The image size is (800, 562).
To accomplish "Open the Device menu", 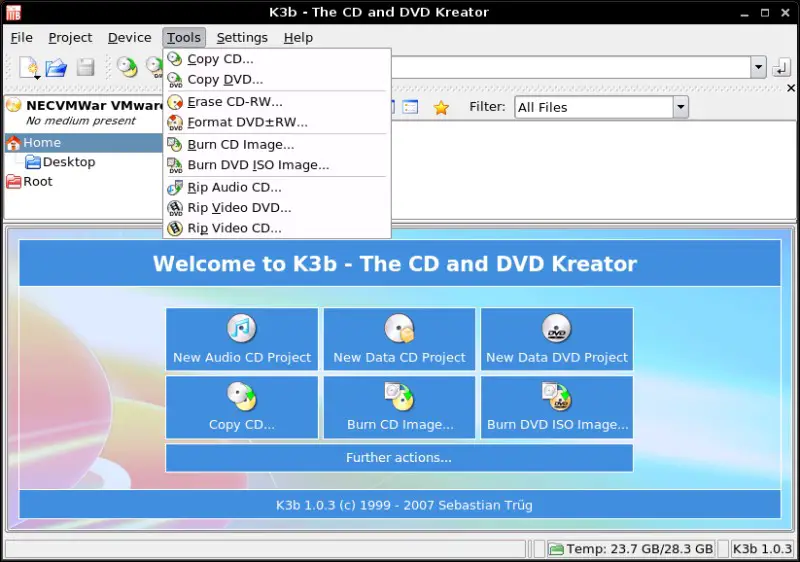I will click(130, 38).
